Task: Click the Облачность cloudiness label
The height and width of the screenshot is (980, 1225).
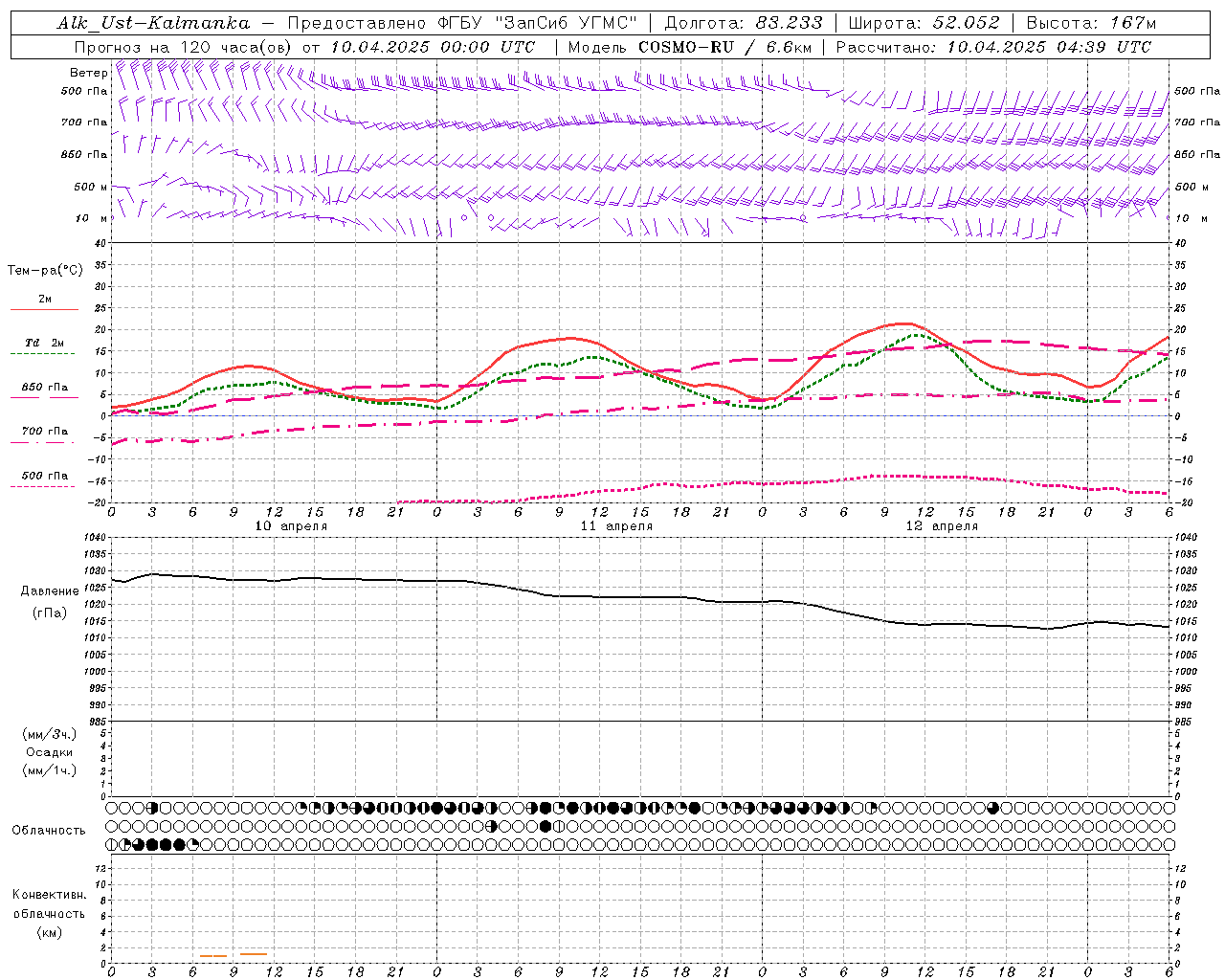Action: pyautogui.click(x=49, y=831)
